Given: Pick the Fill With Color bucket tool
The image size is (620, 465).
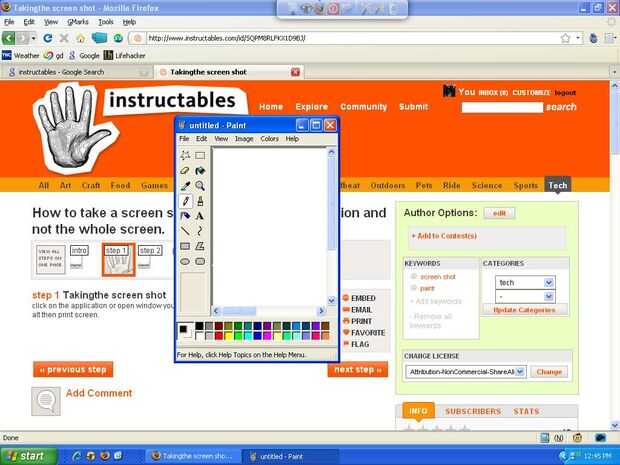Looking at the screenshot, I should click(200, 170).
